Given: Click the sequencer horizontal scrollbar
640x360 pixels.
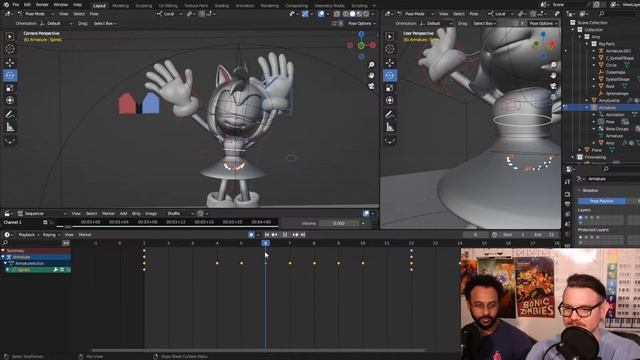Looking at the screenshot, I should click(167, 226).
